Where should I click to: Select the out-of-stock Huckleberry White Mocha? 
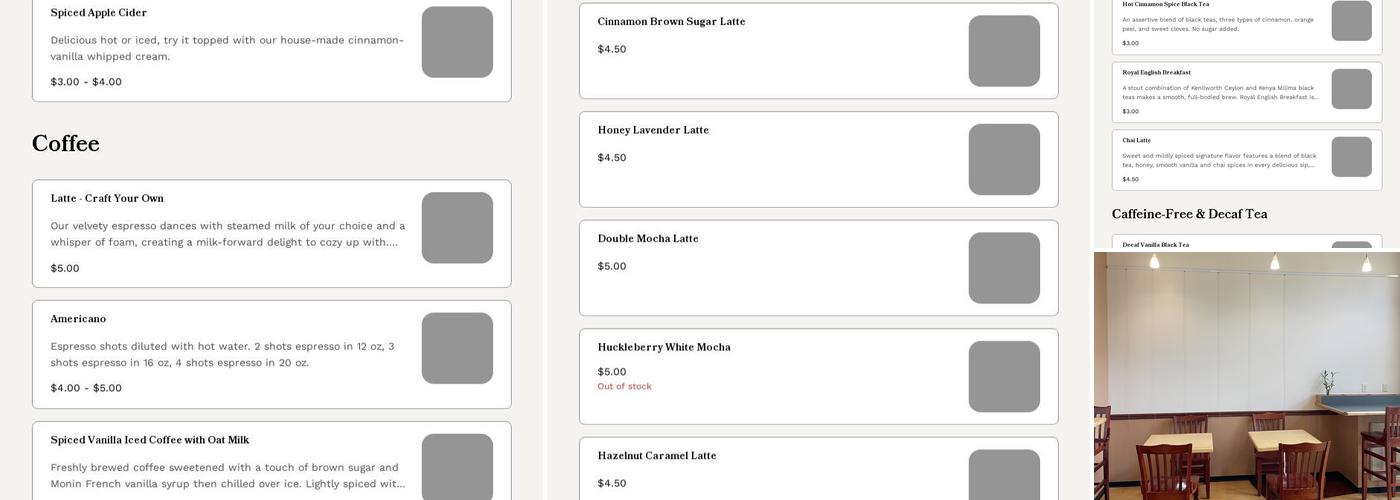(664, 348)
